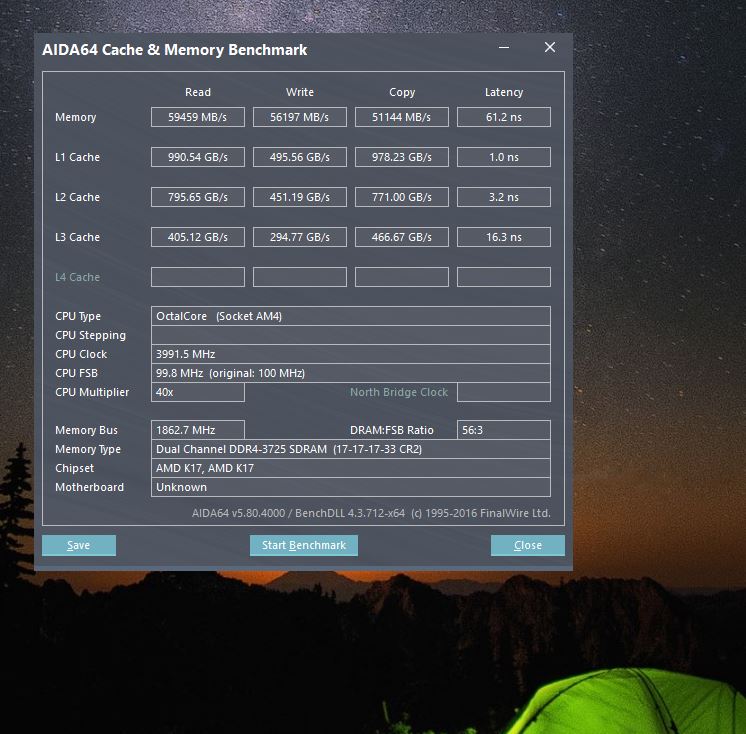
Task: Click L2 Cache Copy value 771.00 GB/s
Action: 402,197
